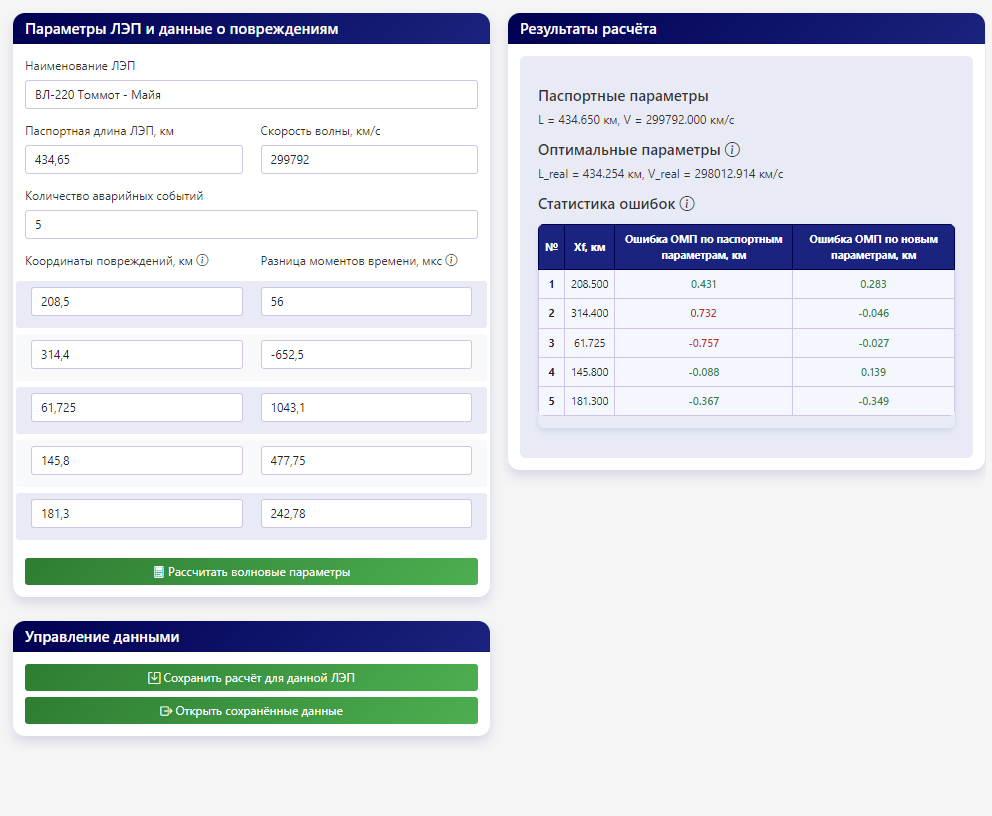Viewport: 992px width, 816px height.
Task: Click the Xf, км column header
Action: click(589, 247)
